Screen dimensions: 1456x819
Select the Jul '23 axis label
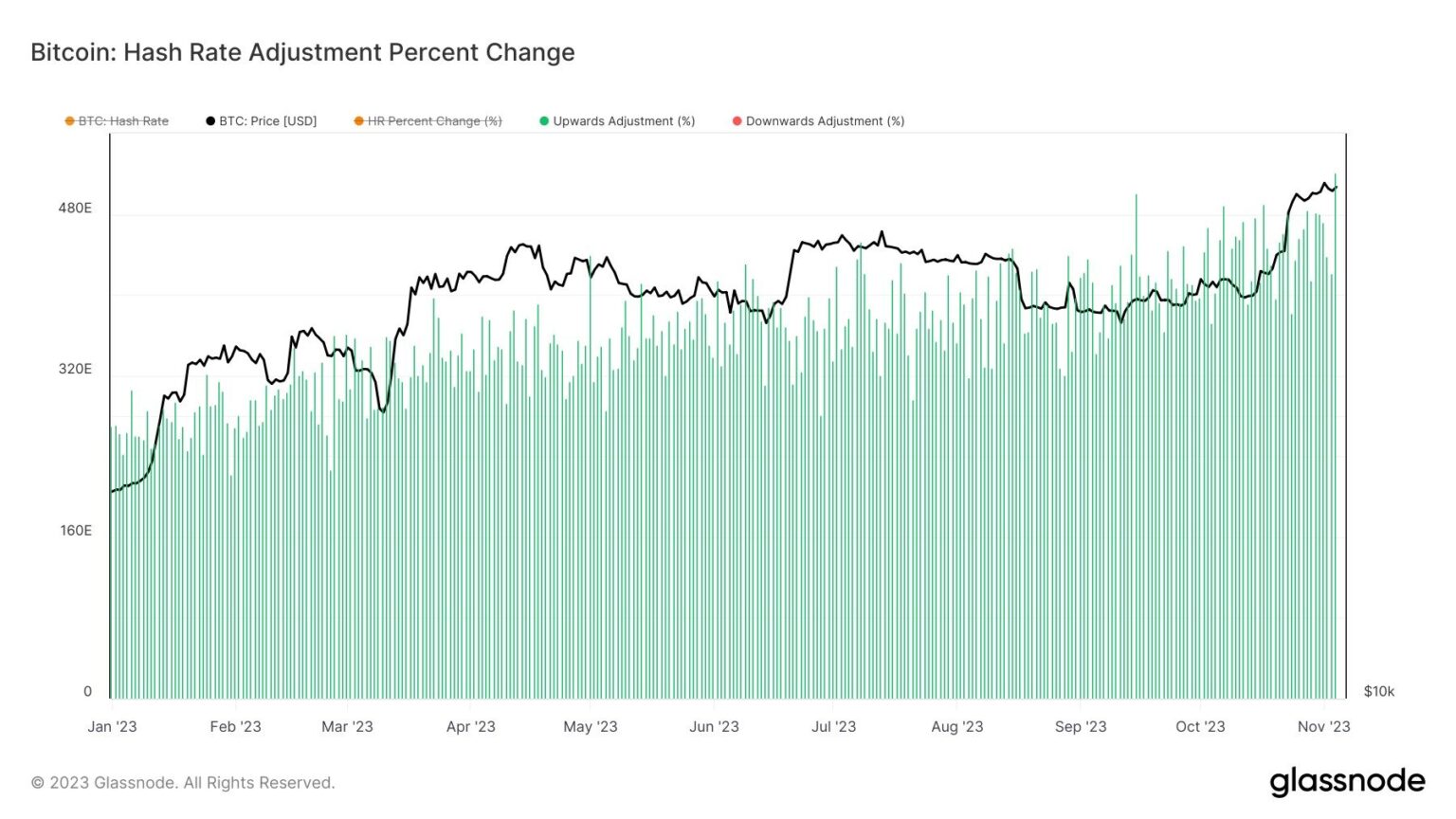[x=834, y=727]
